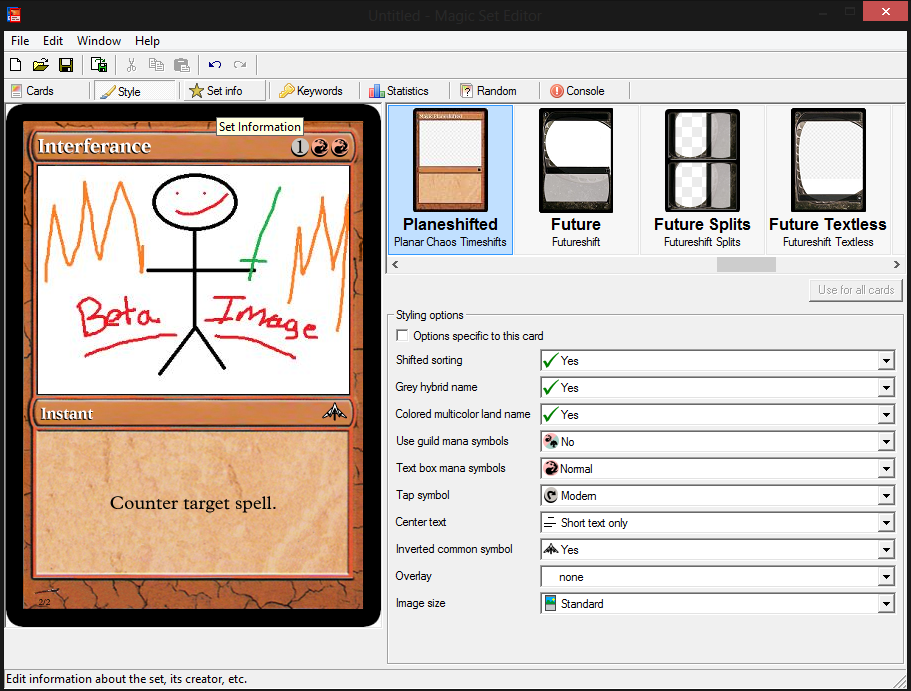
Task: Expand the Grey hybrid name dropdown
Action: point(886,388)
